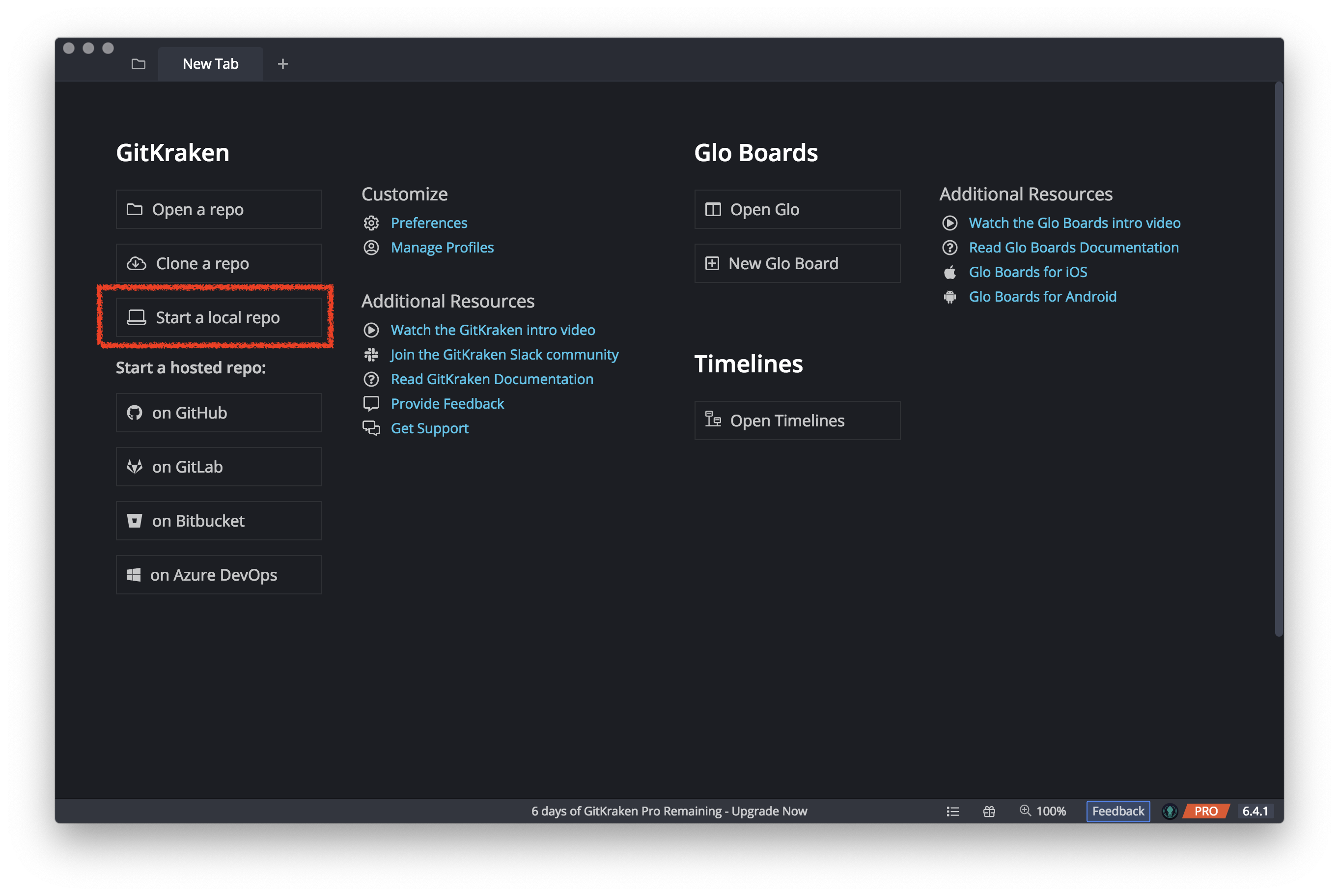Open Manage Profiles link

(442, 248)
